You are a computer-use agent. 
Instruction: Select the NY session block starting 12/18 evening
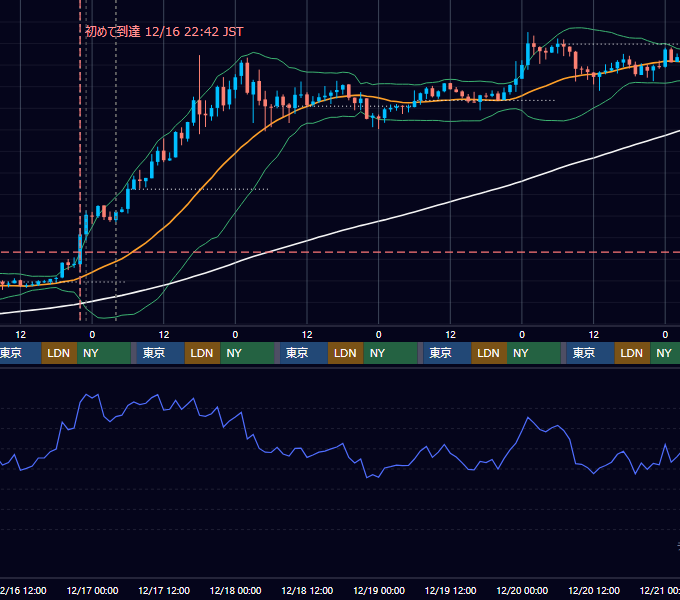point(390,353)
